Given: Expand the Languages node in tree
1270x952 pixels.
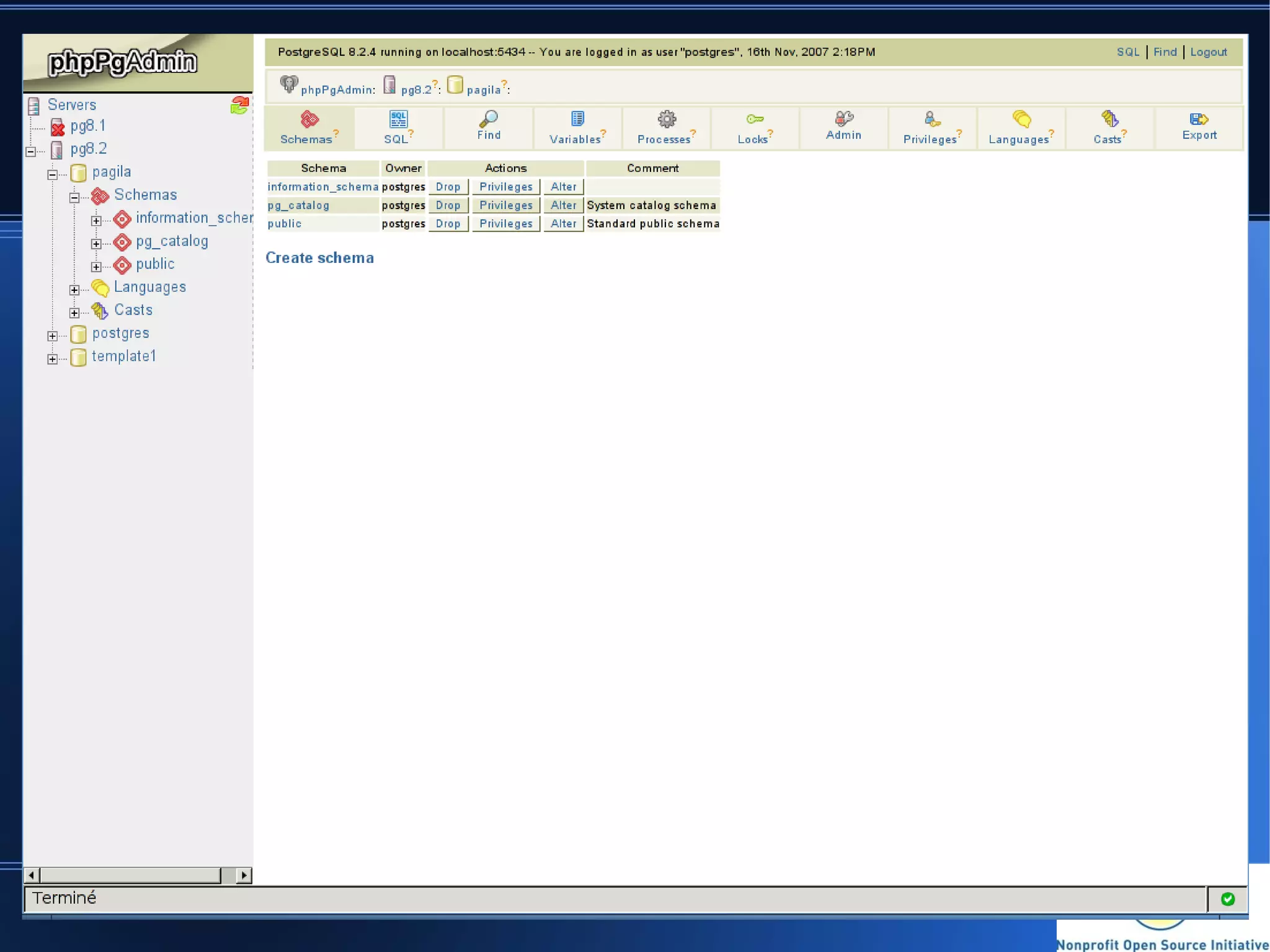Looking at the screenshot, I should (x=74, y=290).
